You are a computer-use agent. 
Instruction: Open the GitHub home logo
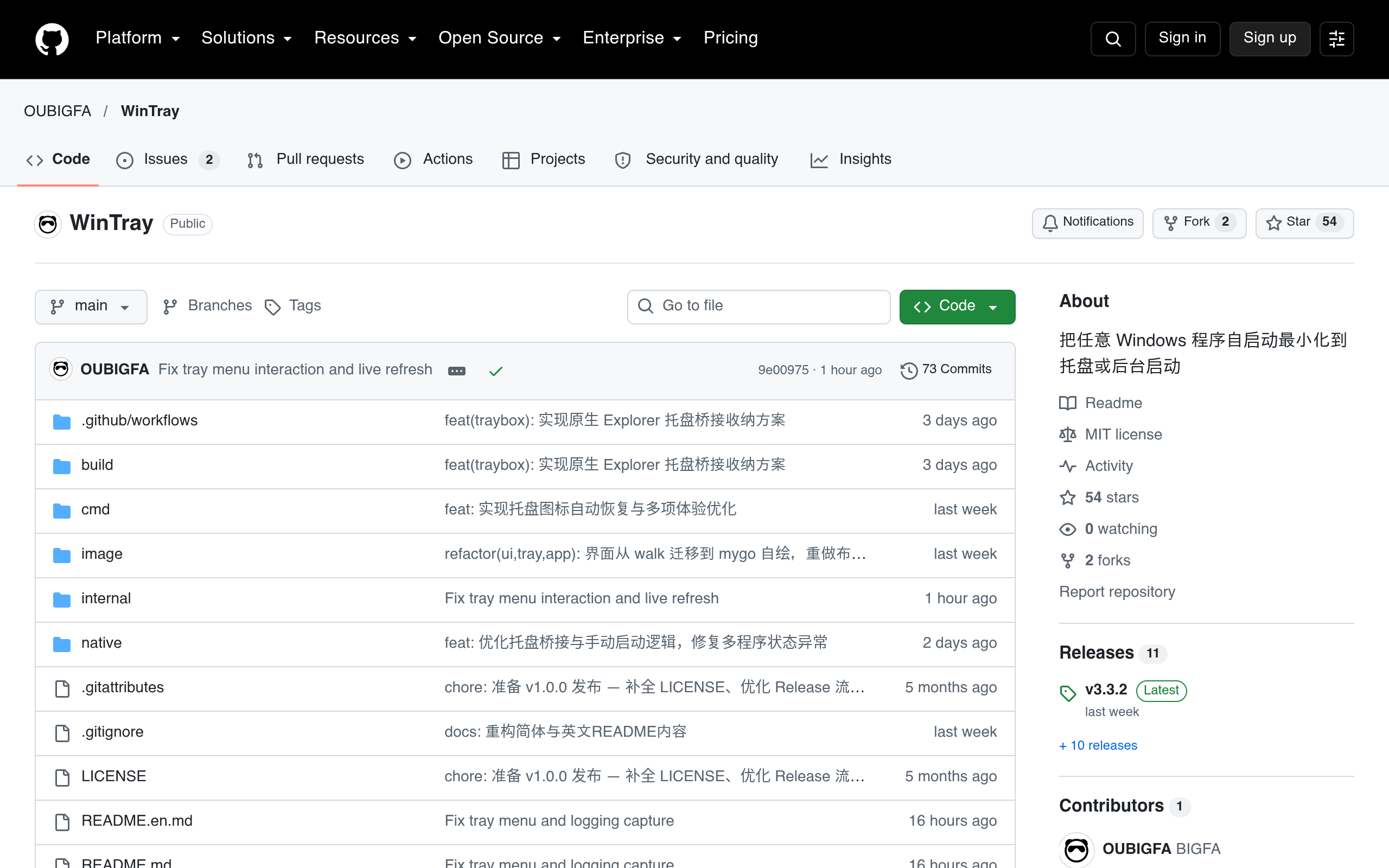tap(52, 39)
